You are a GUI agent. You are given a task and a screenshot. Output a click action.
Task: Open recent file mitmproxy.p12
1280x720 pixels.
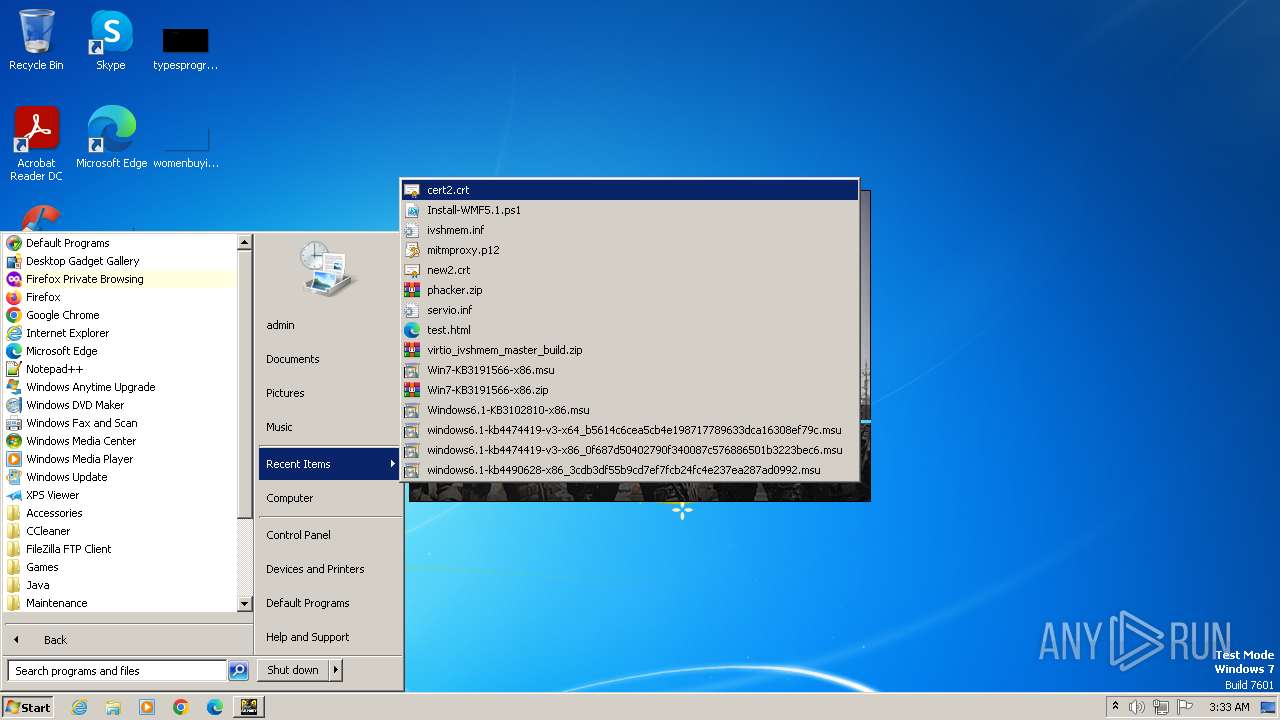[x=630, y=250]
